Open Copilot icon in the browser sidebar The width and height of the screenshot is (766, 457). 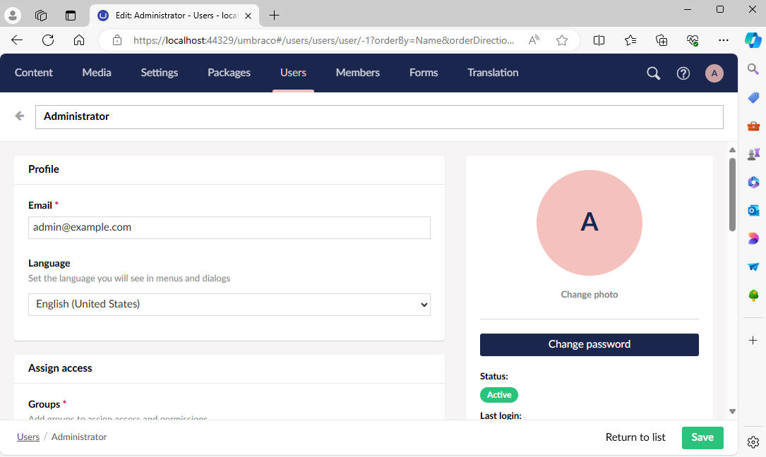[x=753, y=40]
